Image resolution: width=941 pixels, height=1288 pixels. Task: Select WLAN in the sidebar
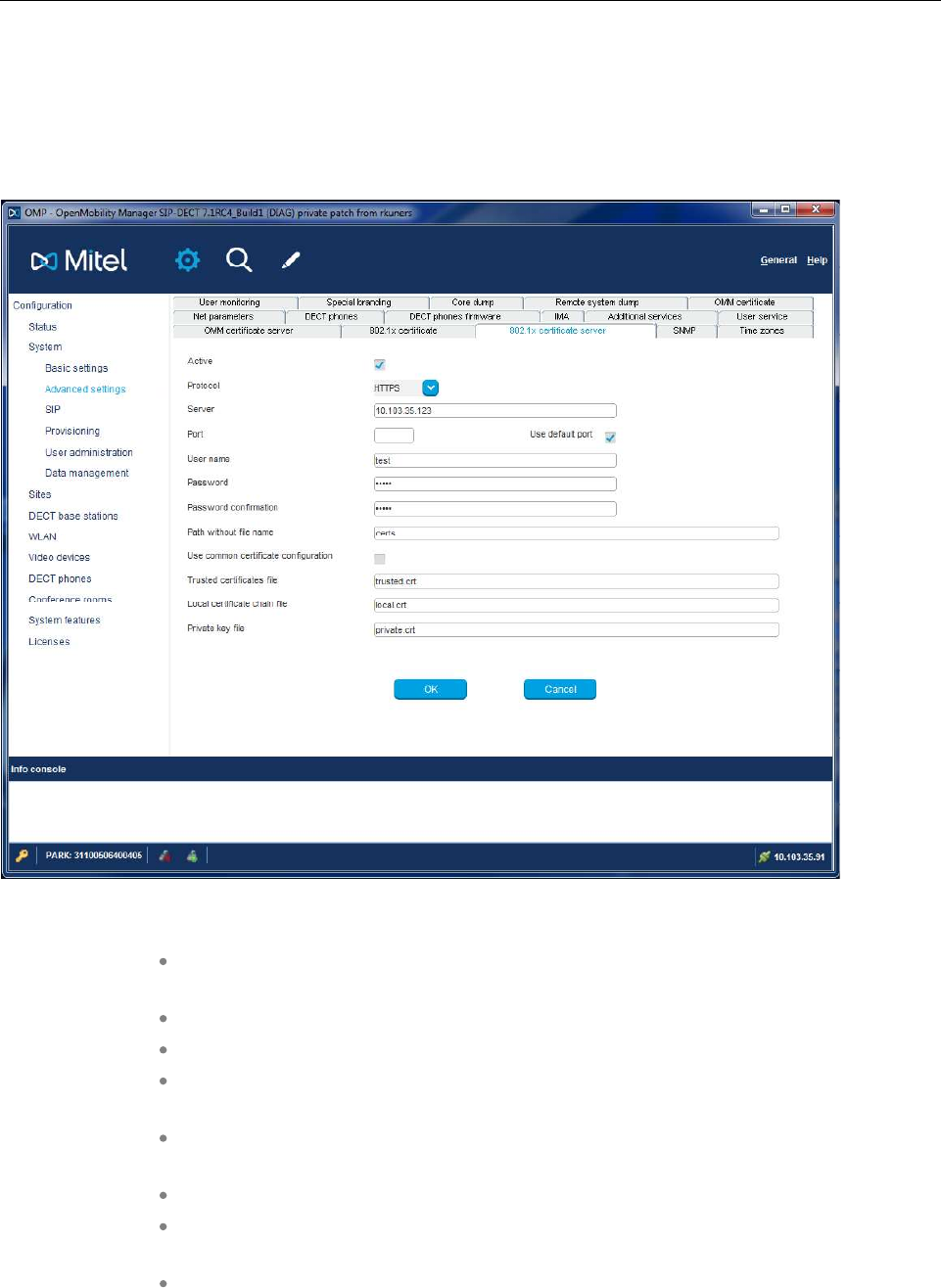pyautogui.click(x=43, y=536)
